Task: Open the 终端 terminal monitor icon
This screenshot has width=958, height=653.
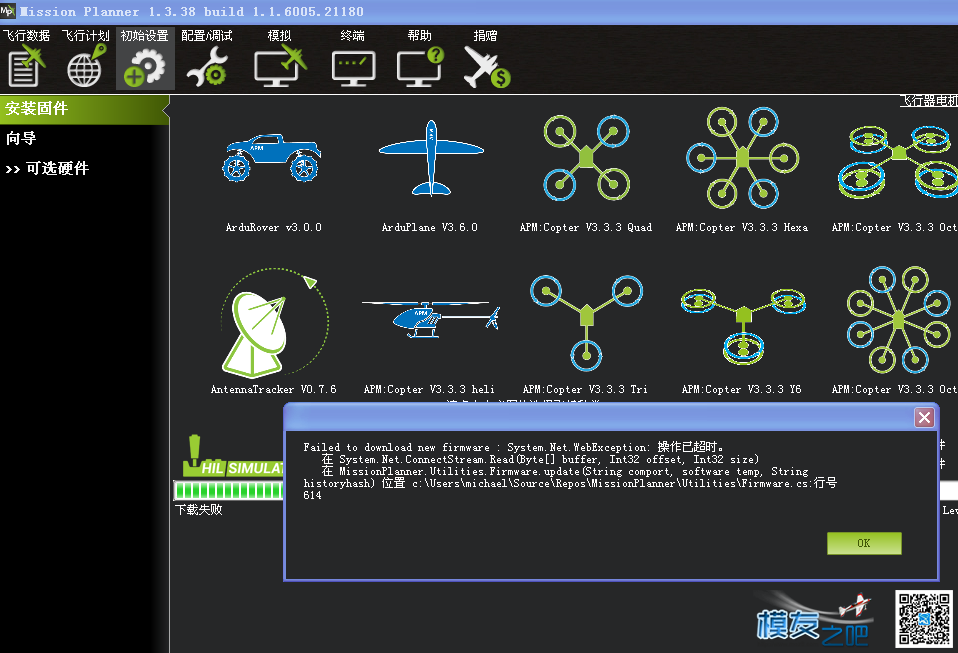Action: click(x=353, y=68)
